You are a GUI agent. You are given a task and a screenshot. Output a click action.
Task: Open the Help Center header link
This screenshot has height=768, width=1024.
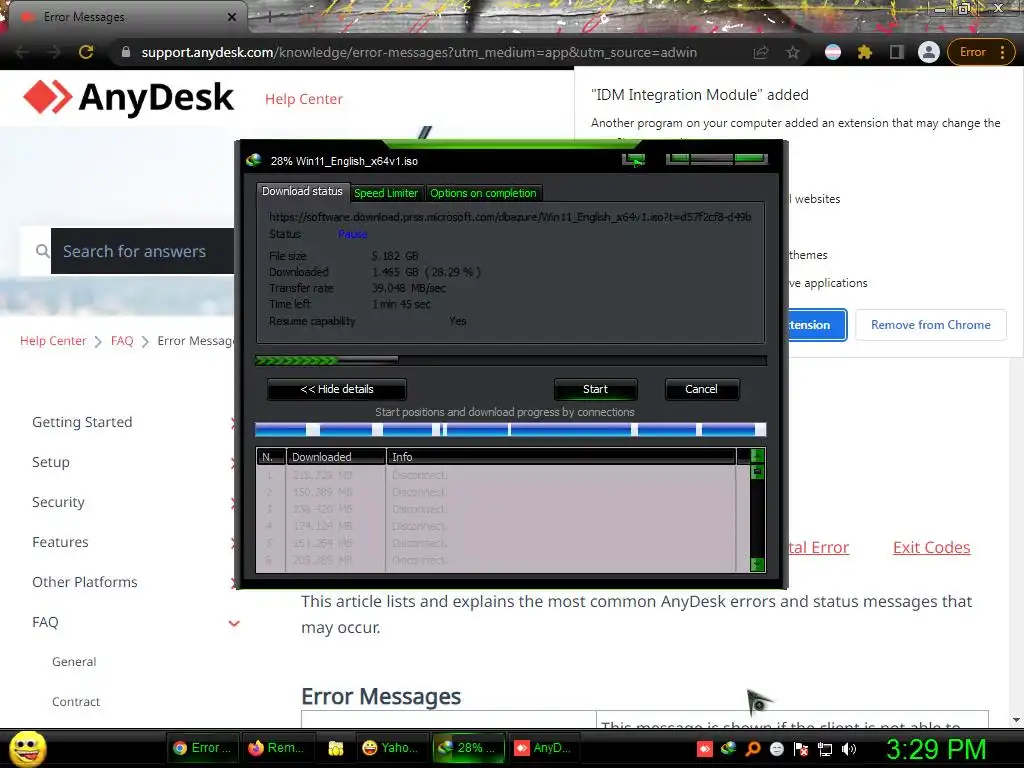(304, 99)
